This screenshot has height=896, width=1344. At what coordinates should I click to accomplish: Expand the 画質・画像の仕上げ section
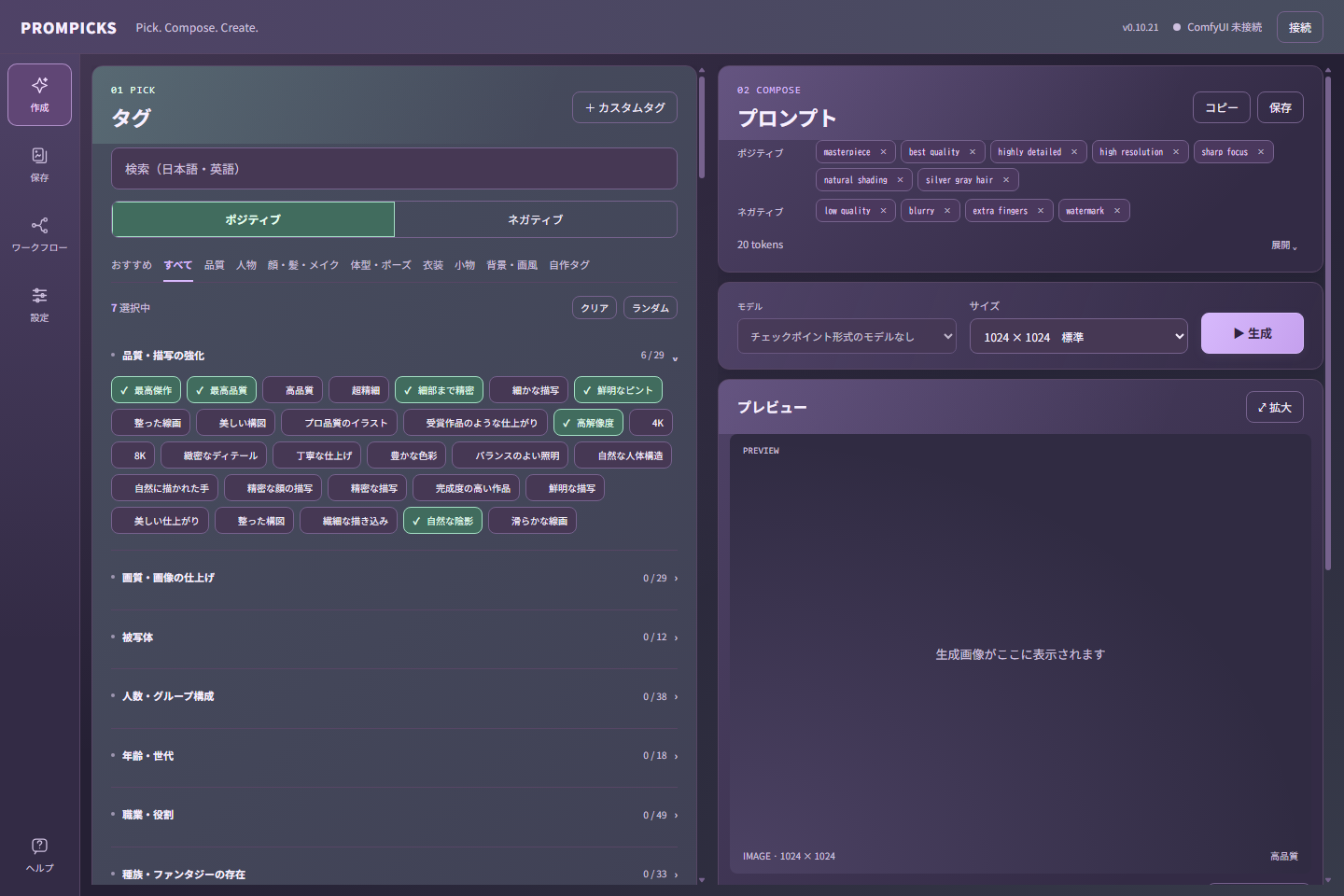(x=394, y=578)
